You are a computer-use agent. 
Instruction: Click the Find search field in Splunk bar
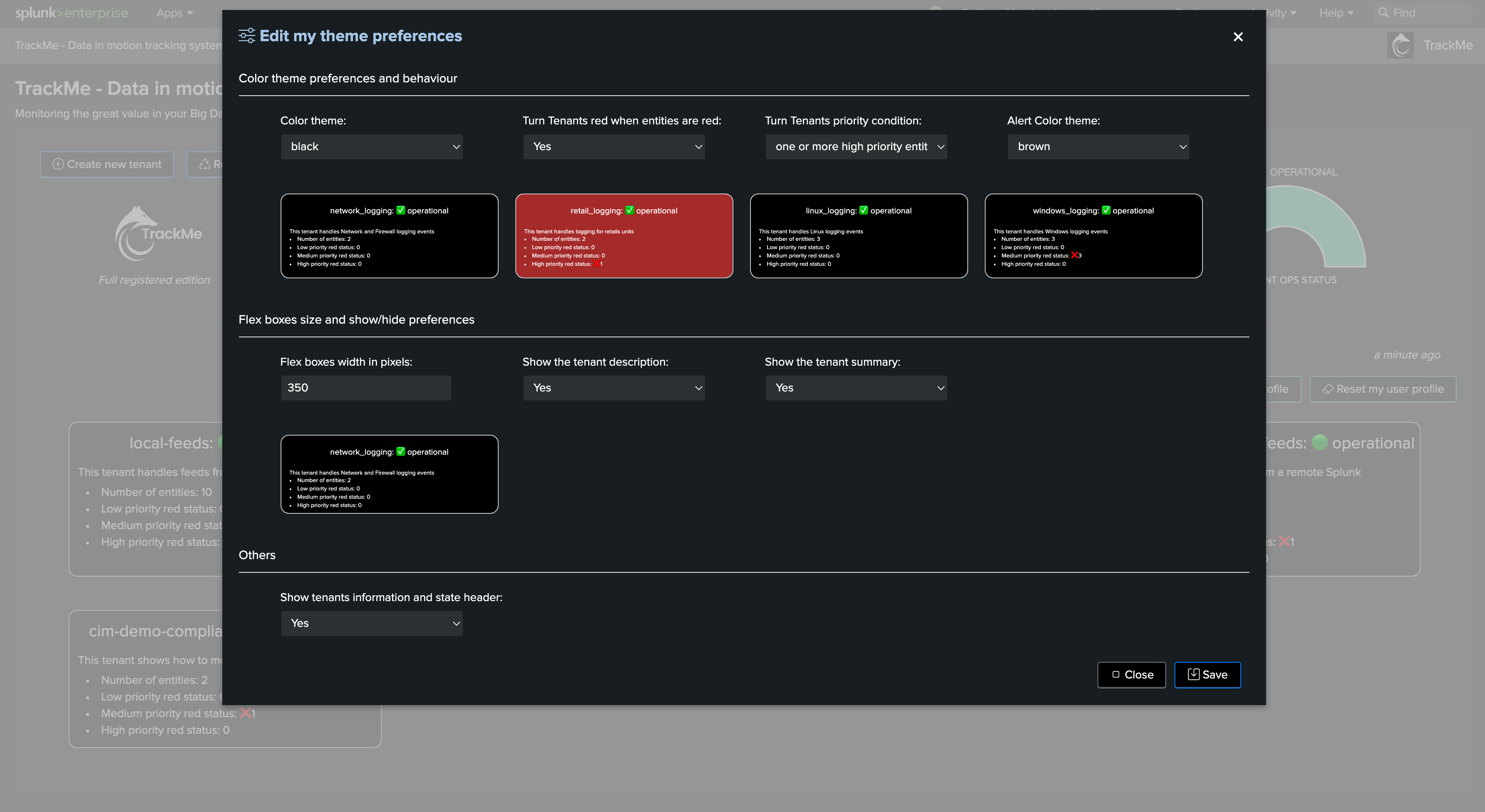(x=1423, y=12)
